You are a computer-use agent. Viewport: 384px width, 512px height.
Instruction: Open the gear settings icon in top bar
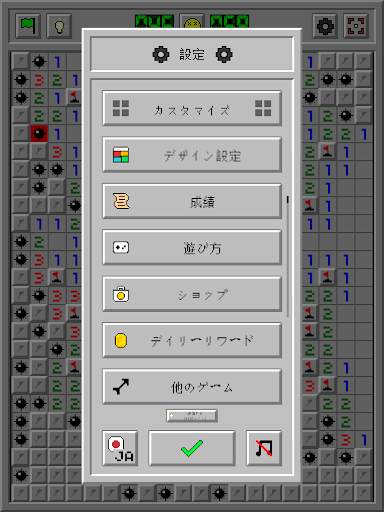(x=325, y=26)
